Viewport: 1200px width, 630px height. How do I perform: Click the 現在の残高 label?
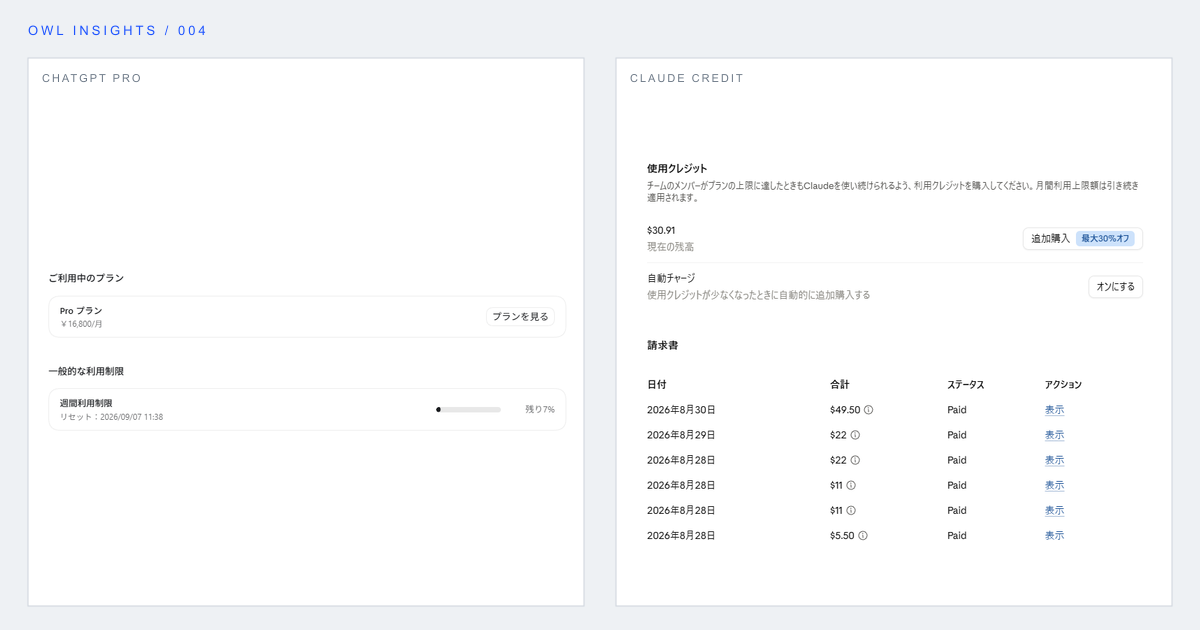pyautogui.click(x=670, y=246)
